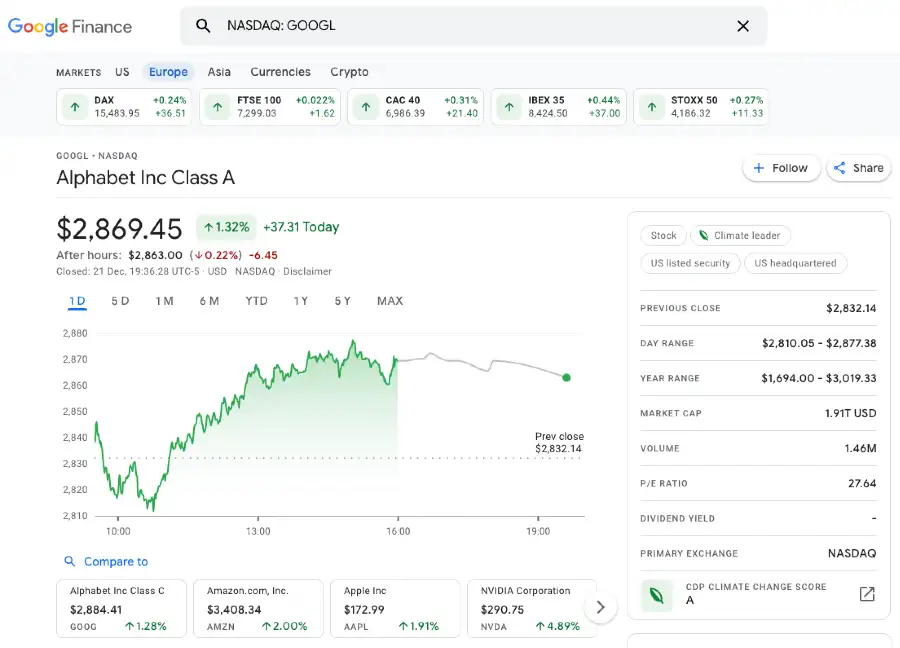Click the Volume value 1.46M

(x=860, y=448)
